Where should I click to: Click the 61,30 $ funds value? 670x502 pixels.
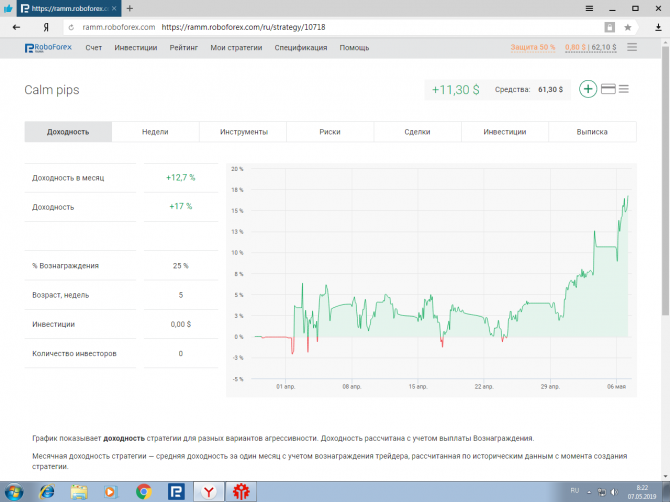550,89
